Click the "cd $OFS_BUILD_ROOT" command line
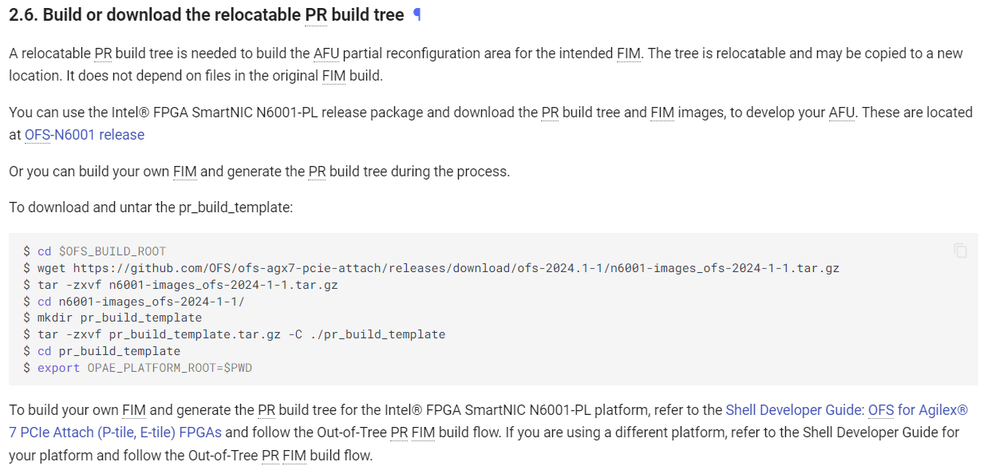The height and width of the screenshot is (474, 999). point(101,251)
